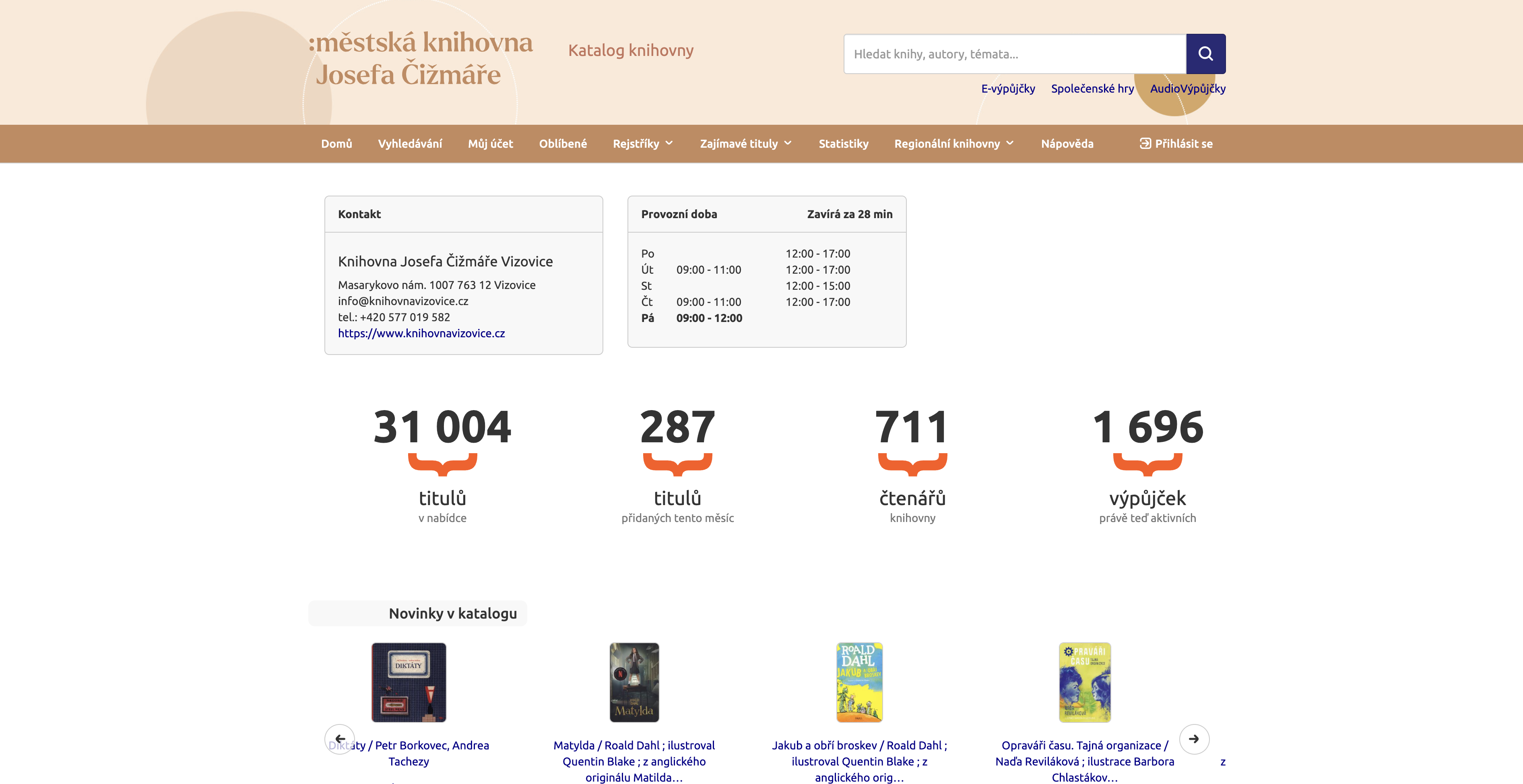Open the Společenské hry link
The height and width of the screenshot is (784, 1523).
tap(1092, 89)
